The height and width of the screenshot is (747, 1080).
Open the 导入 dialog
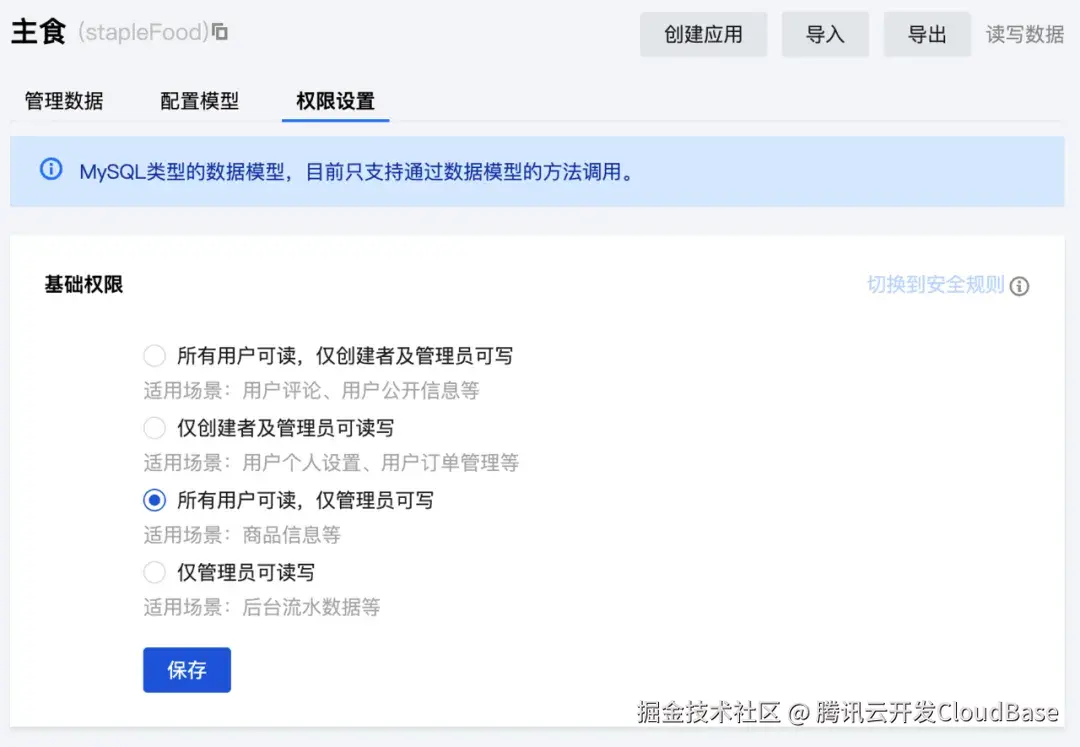coord(825,33)
